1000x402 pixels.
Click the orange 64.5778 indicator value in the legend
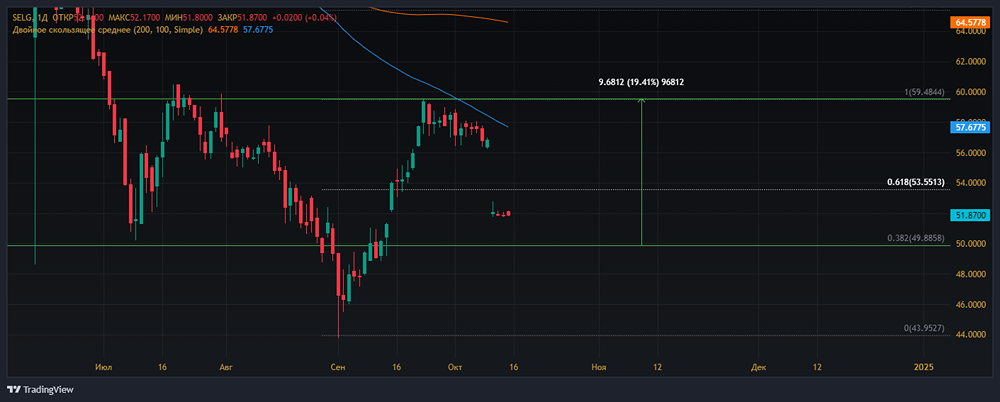(223, 29)
